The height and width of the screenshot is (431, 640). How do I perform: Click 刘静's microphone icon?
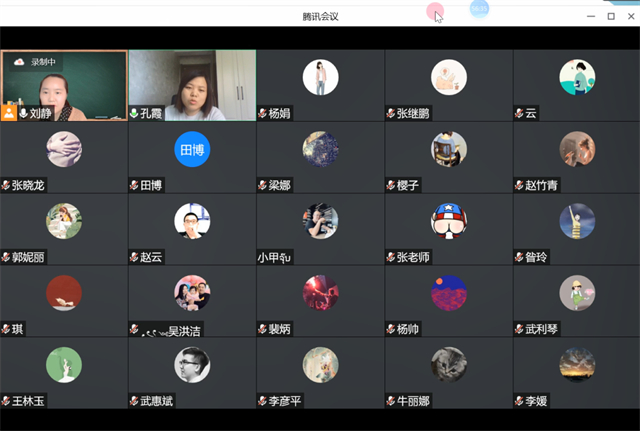click(x=23, y=113)
